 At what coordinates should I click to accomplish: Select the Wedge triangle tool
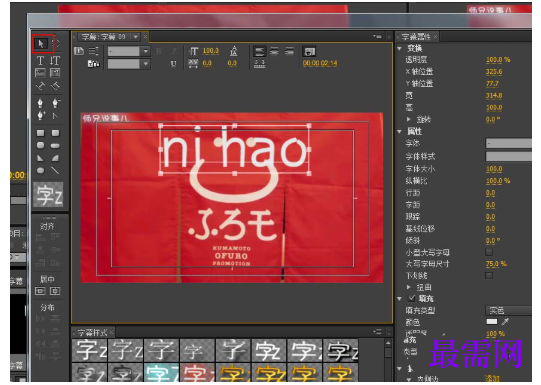pyautogui.click(x=40, y=158)
